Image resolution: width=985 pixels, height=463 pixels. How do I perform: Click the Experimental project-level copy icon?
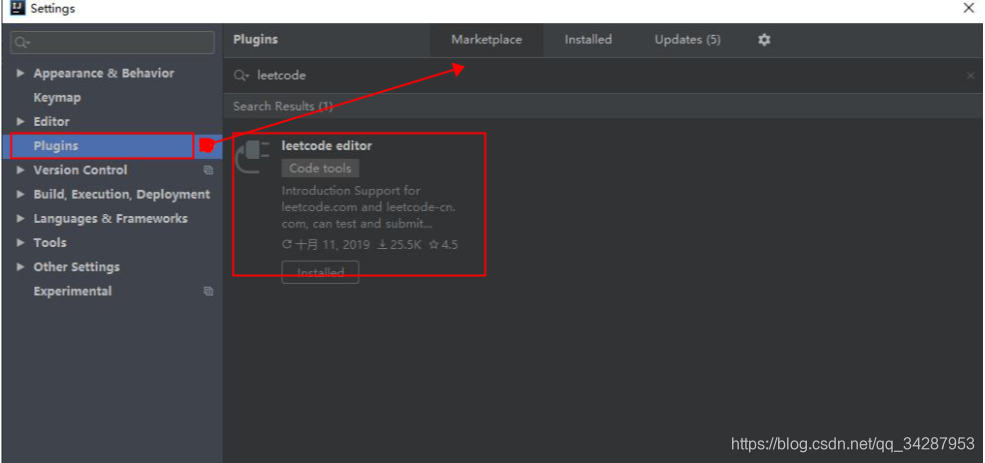209,291
